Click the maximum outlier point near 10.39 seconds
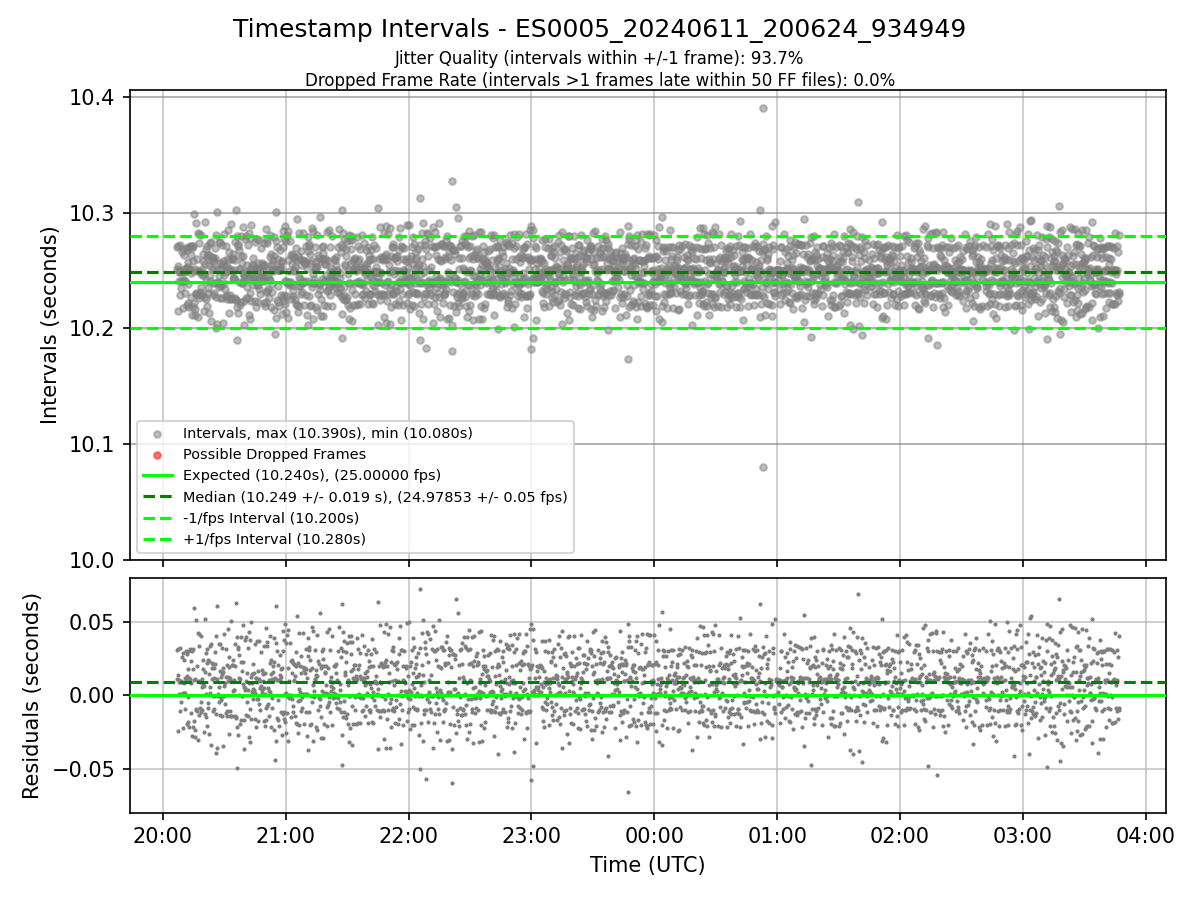Image resolution: width=1200 pixels, height=900 pixels. click(x=763, y=108)
